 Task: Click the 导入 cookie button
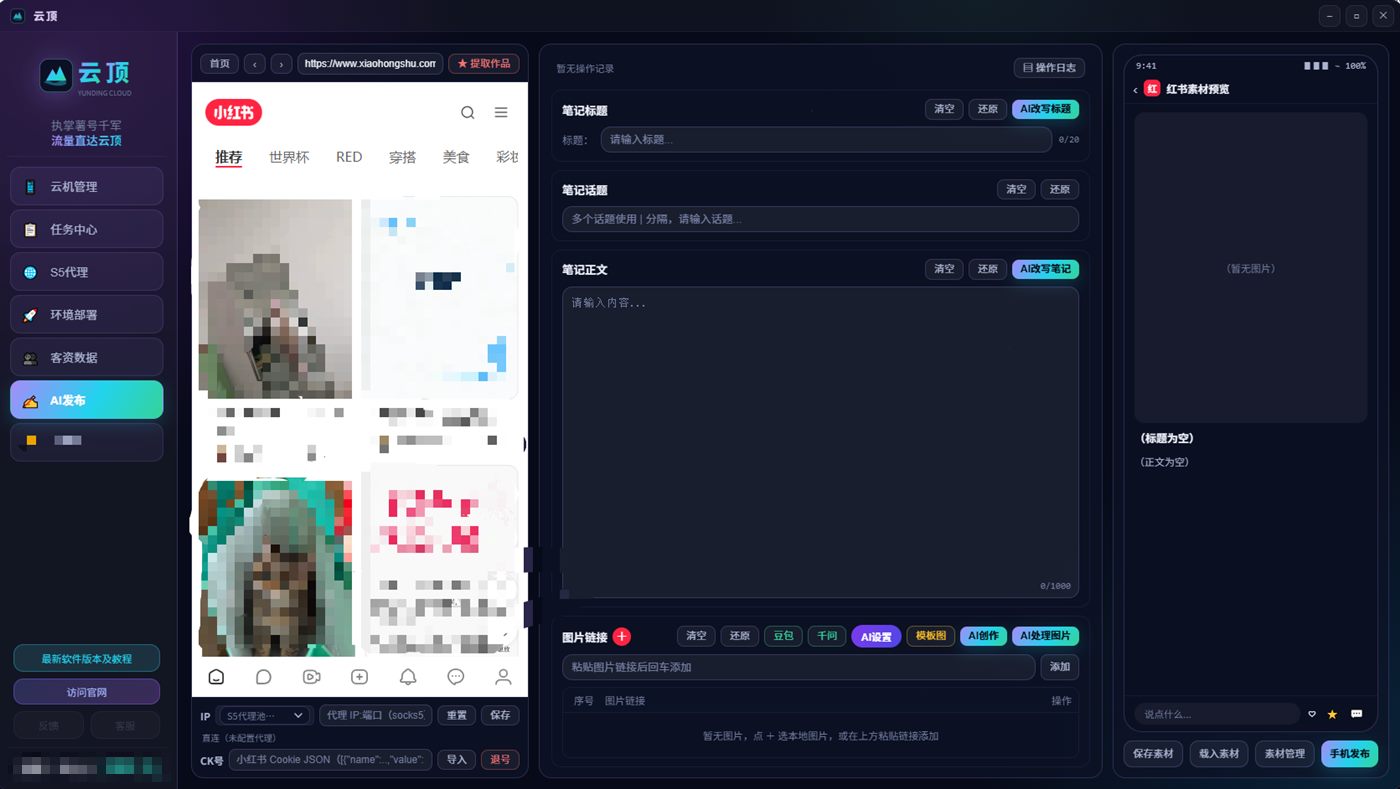tap(457, 760)
